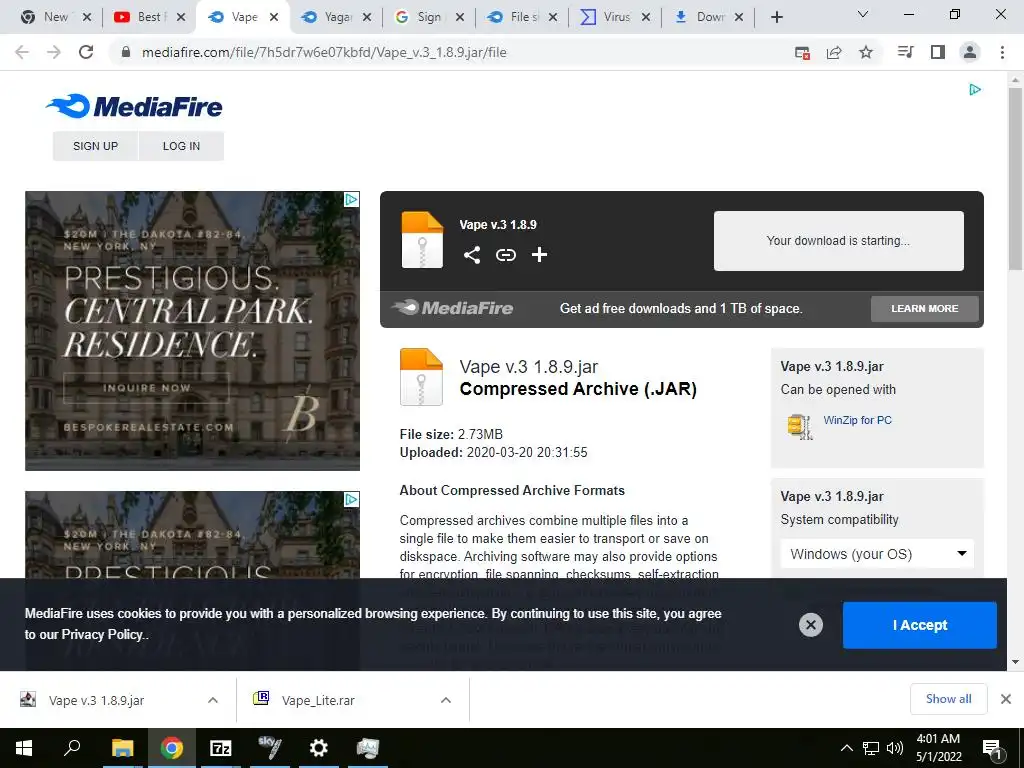Viewport: 1024px width, 768px height.
Task: Open network status in system tray
Action: click(x=871, y=748)
